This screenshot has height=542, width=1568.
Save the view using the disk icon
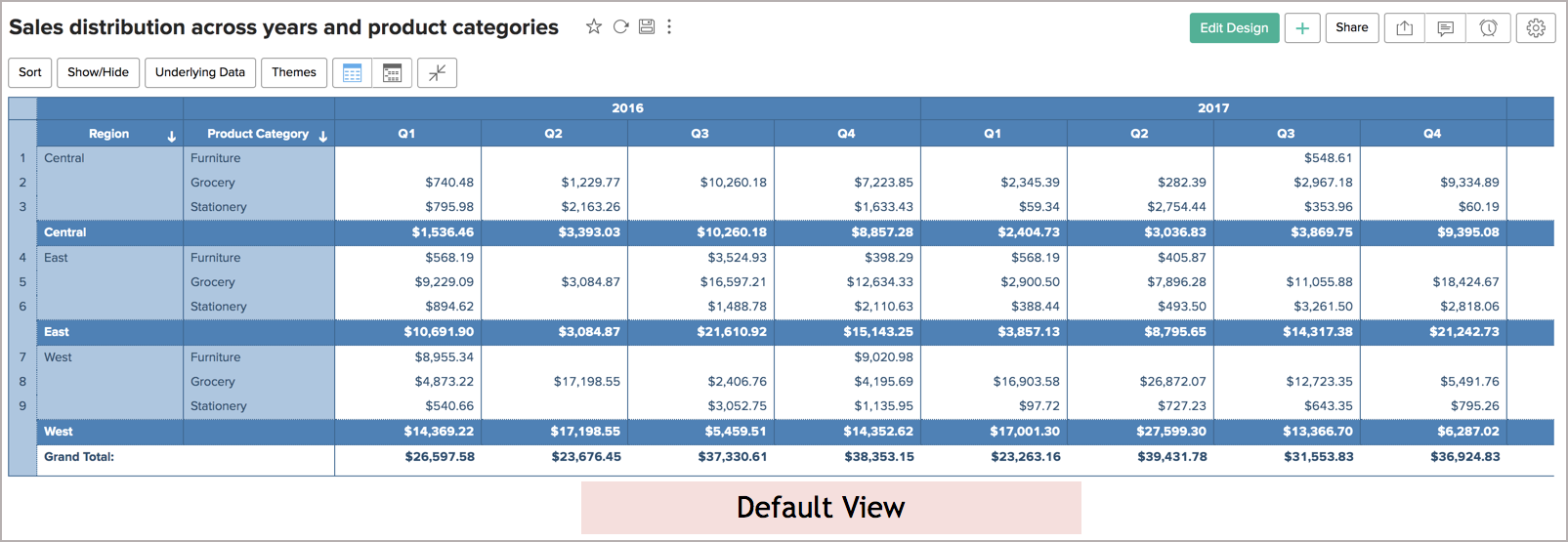tap(647, 26)
